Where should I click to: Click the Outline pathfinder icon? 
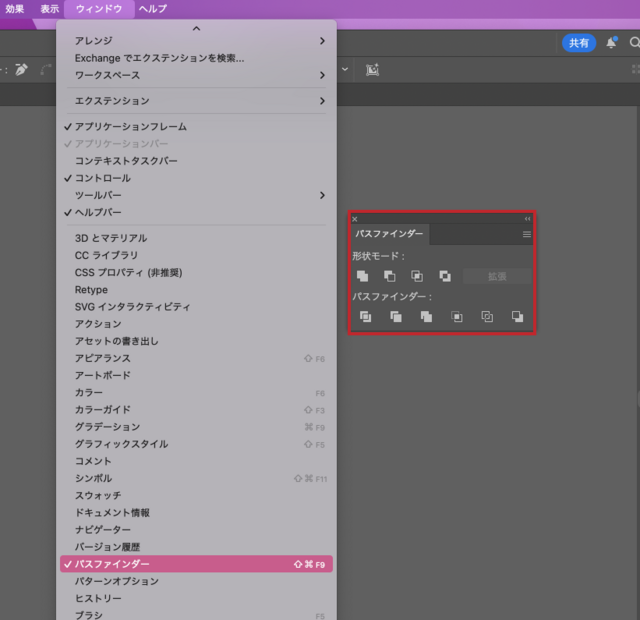tap(487, 317)
